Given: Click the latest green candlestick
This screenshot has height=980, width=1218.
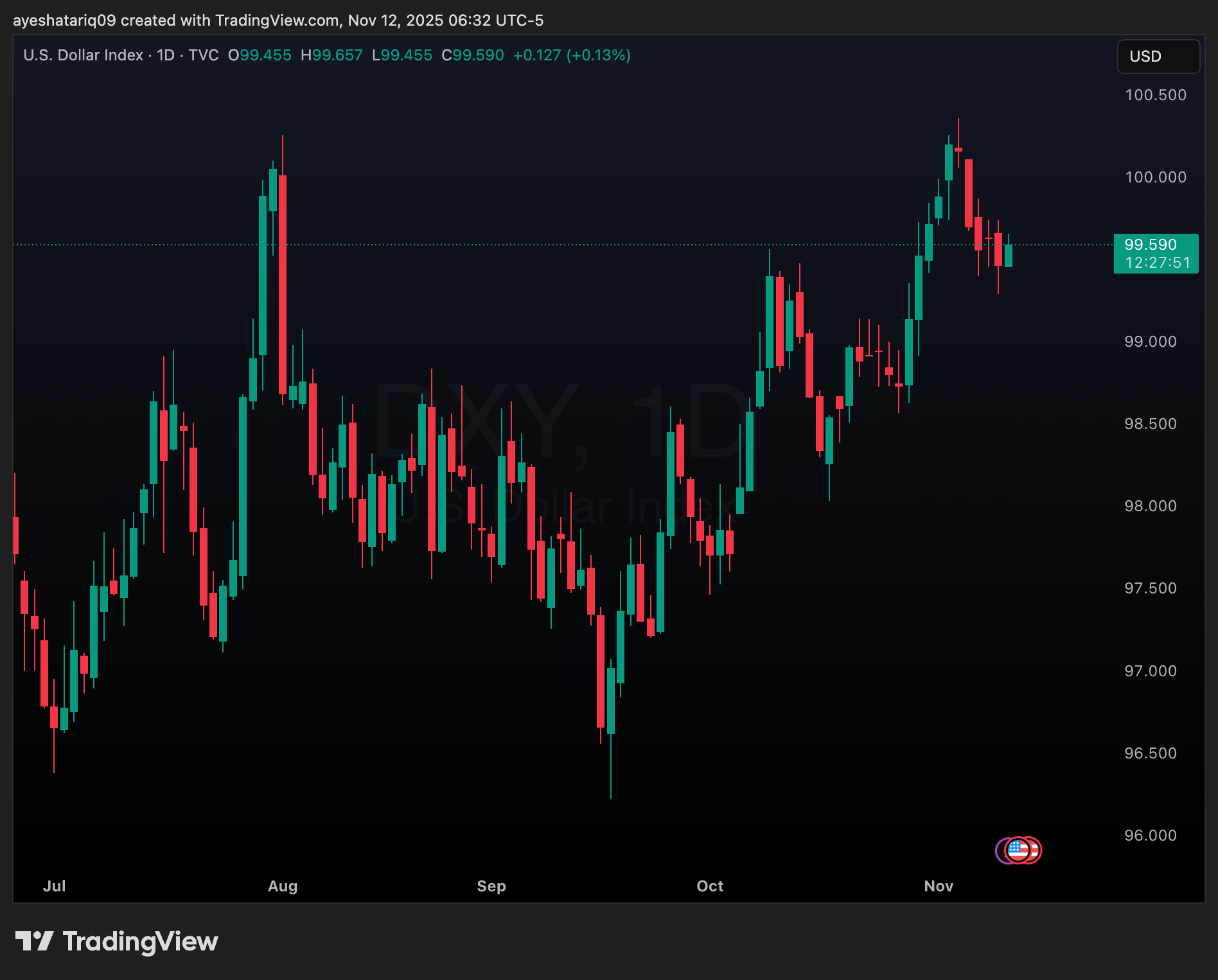Looking at the screenshot, I should (1009, 255).
